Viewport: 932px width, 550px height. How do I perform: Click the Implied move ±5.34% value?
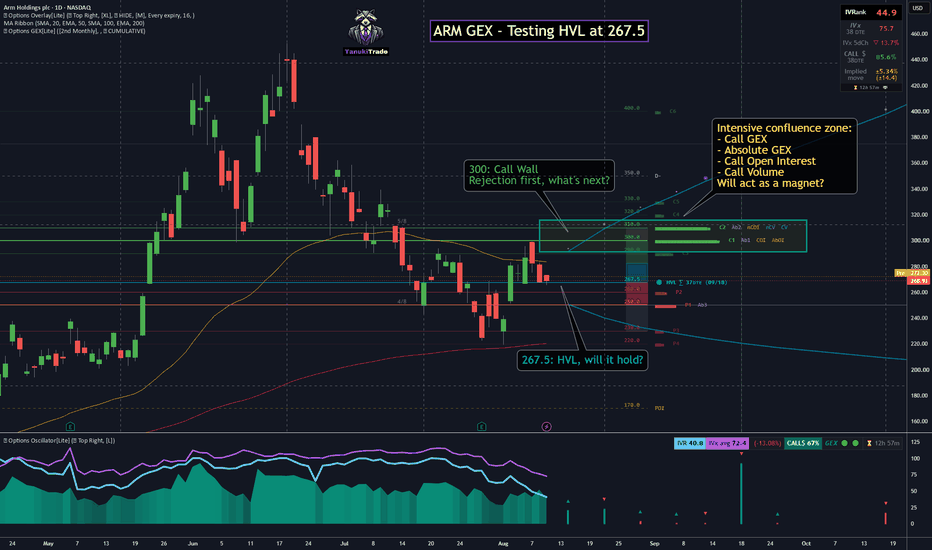(886, 71)
